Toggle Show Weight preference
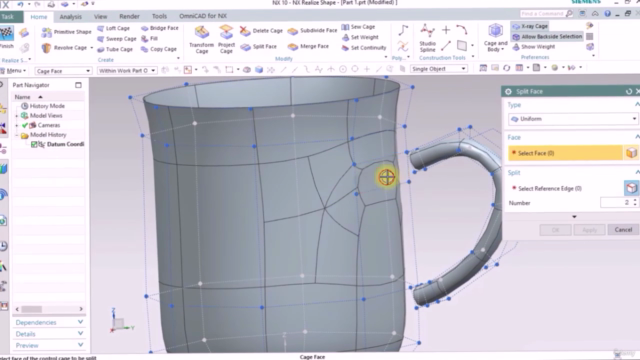The height and width of the screenshot is (360, 640). [534, 47]
